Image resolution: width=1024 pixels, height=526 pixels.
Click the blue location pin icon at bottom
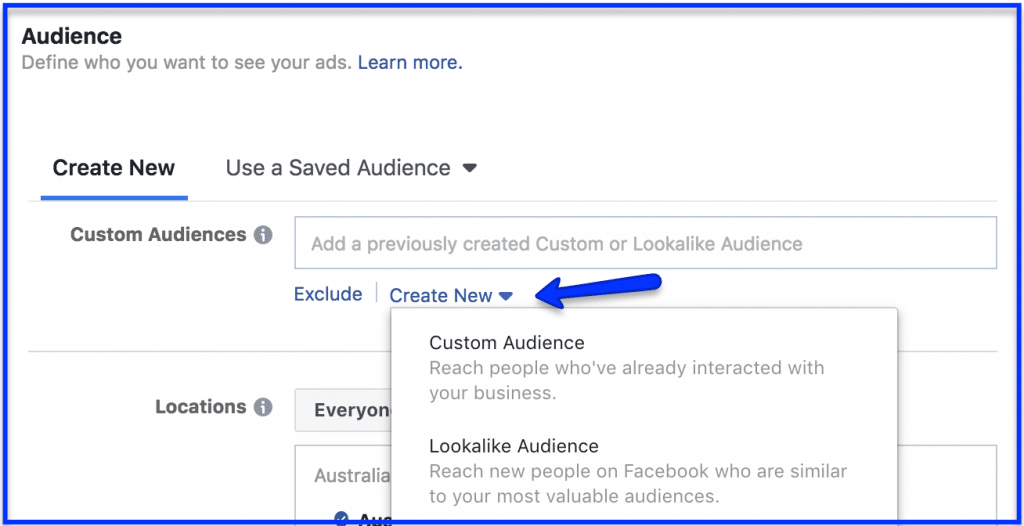click(x=341, y=519)
